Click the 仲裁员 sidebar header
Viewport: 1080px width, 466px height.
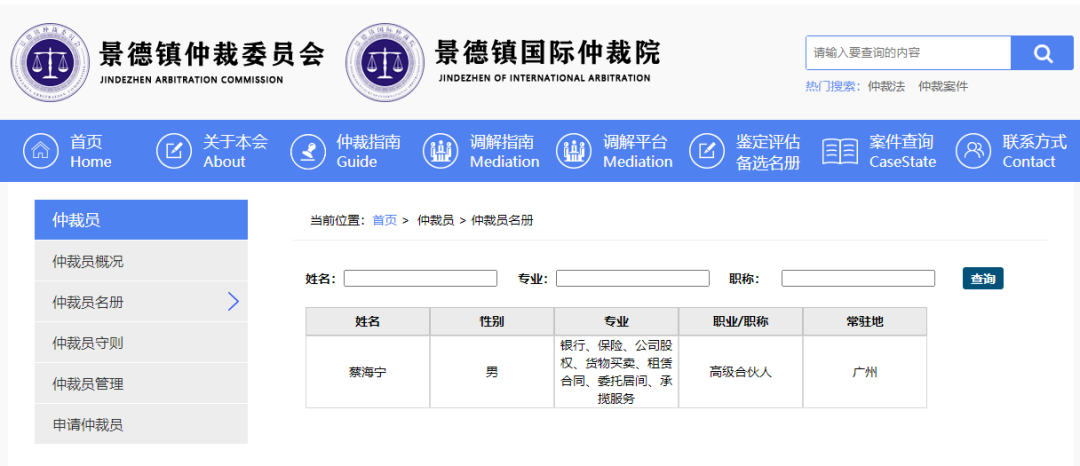[x=141, y=220]
